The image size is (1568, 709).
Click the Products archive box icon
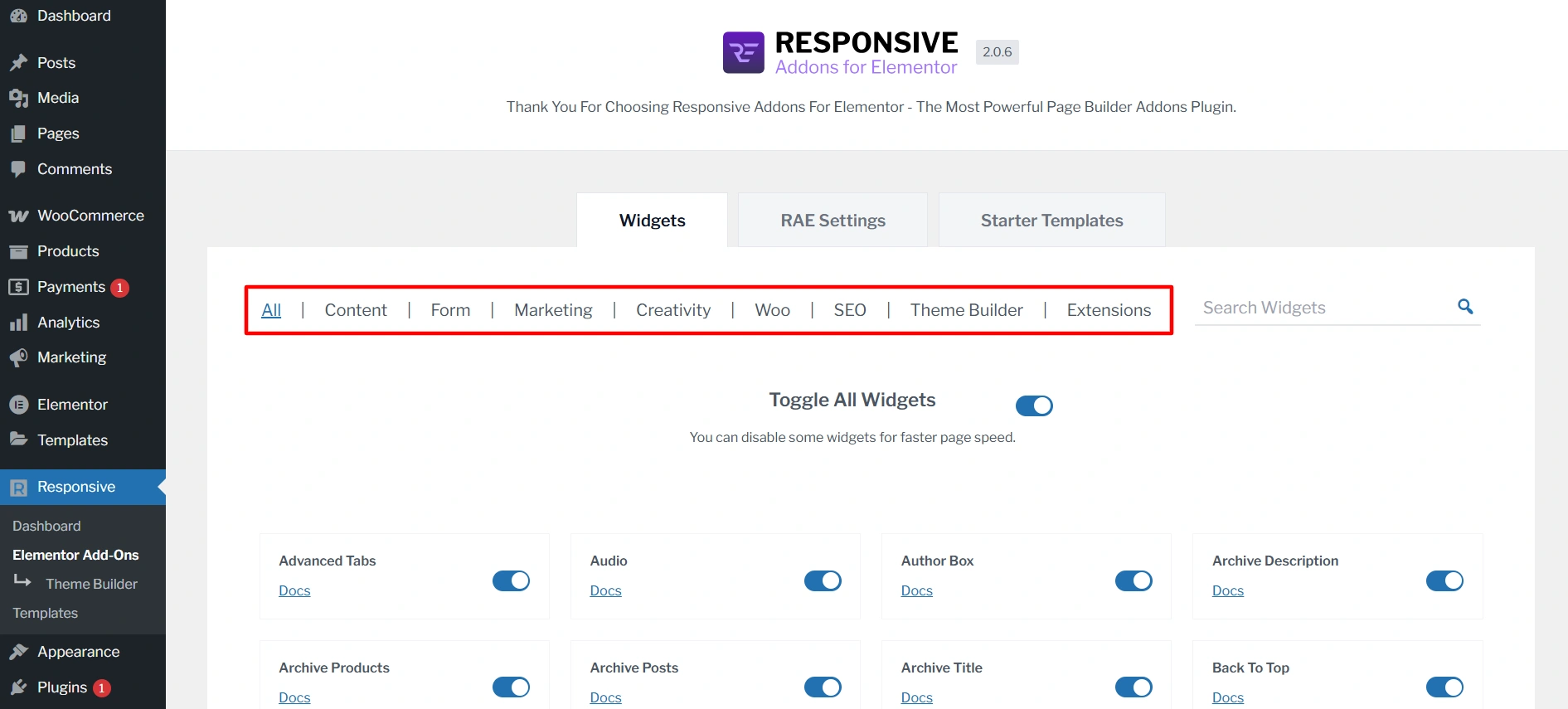[18, 251]
